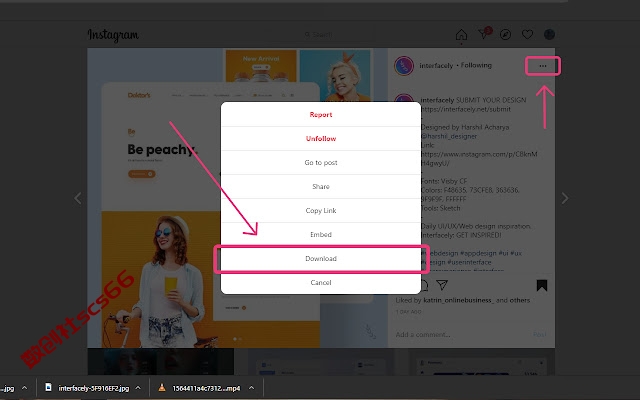Open the activity heart icon
This screenshot has height=400, width=640.
click(x=527, y=35)
